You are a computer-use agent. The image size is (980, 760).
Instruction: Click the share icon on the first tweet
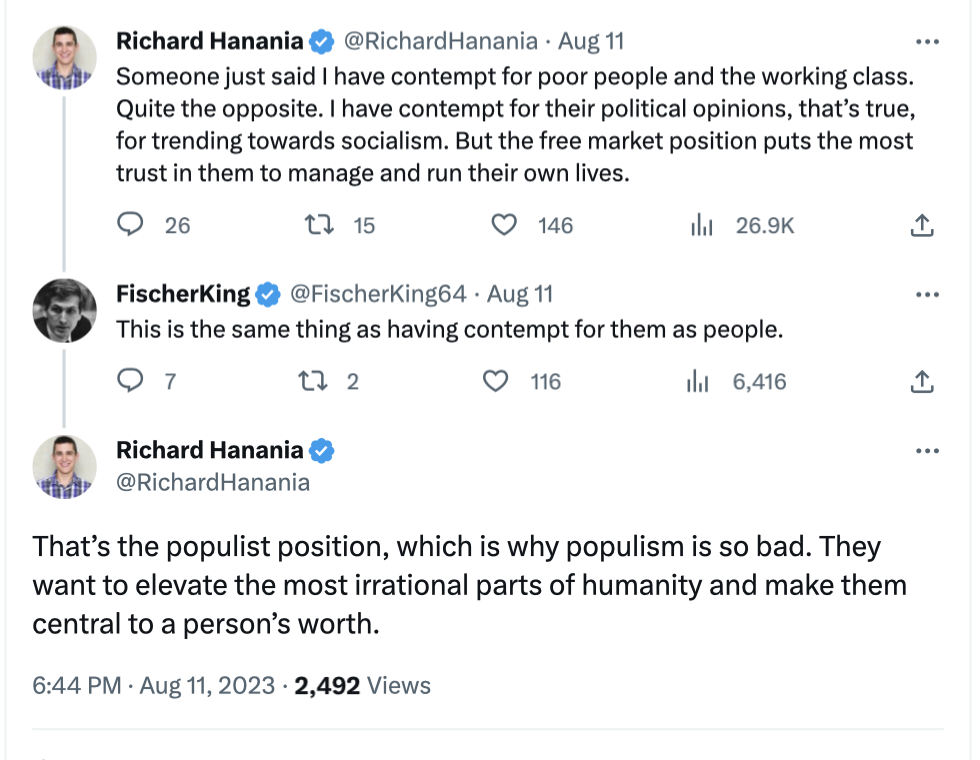[x=921, y=224]
